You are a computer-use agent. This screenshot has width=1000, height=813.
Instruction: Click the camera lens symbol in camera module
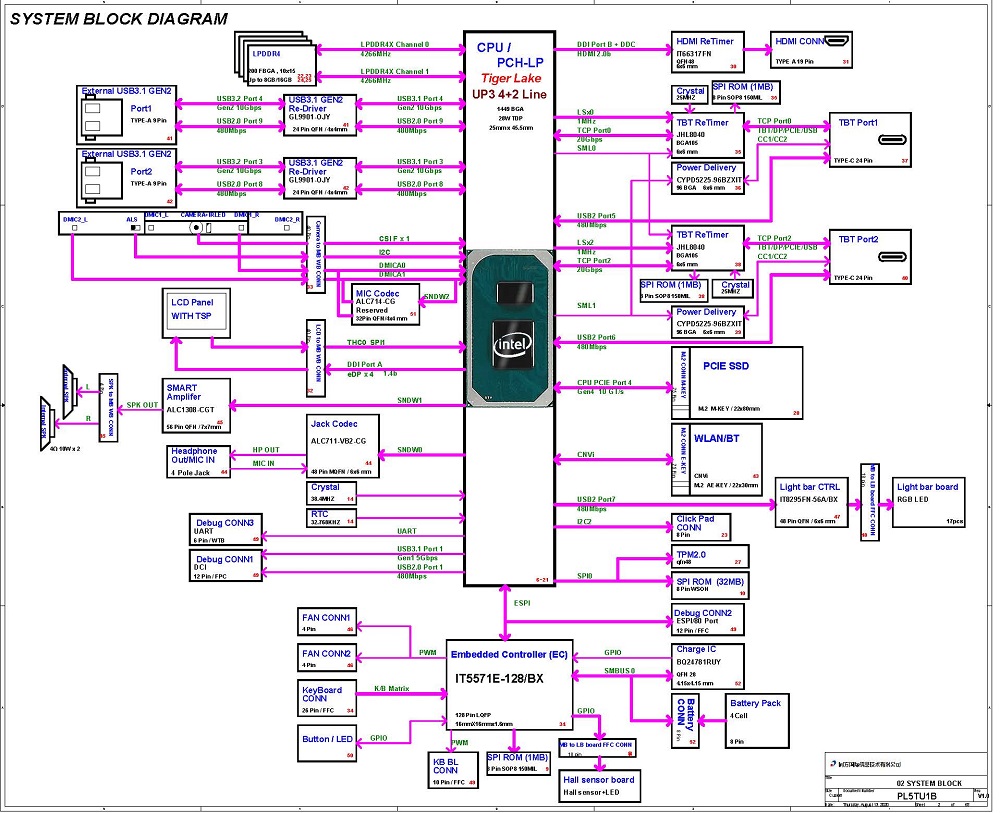click(197, 227)
